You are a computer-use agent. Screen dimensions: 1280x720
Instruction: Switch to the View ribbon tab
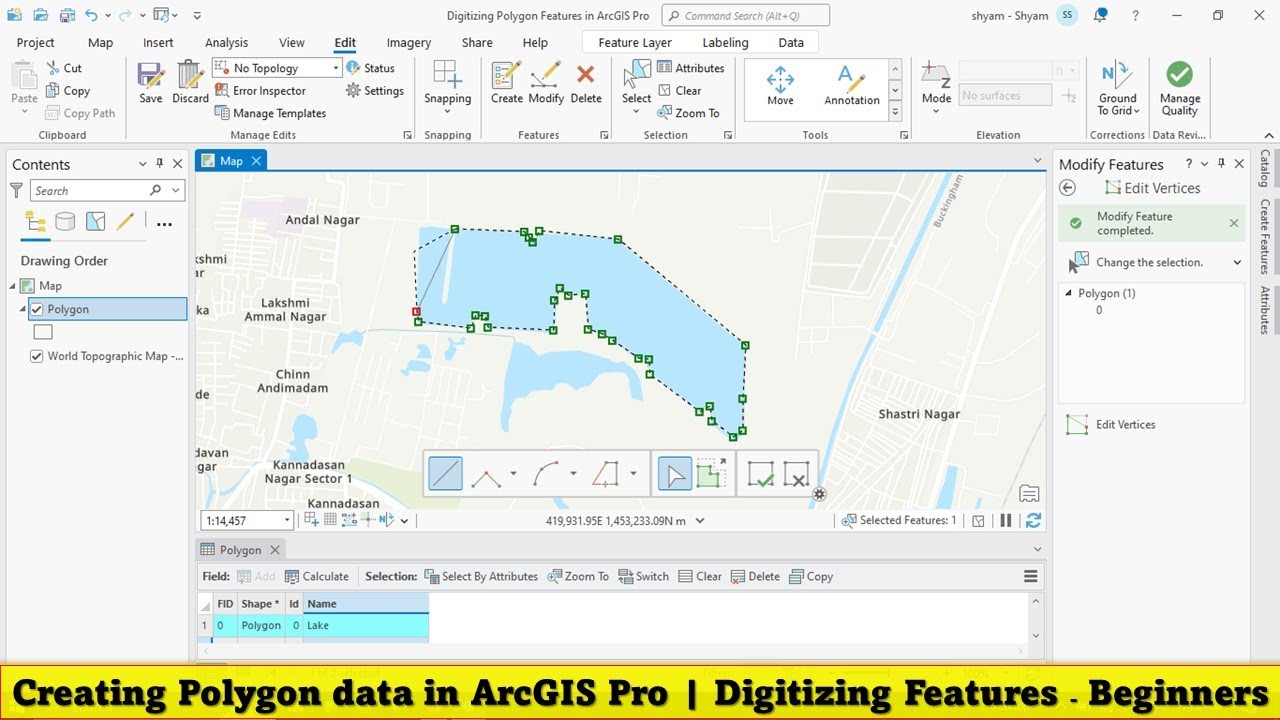(x=292, y=43)
